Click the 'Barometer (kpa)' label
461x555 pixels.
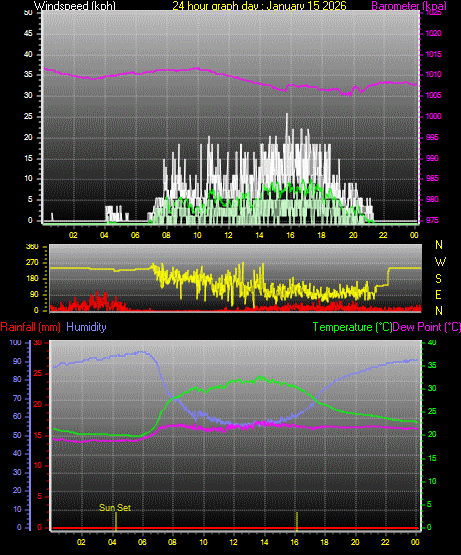[409, 6]
